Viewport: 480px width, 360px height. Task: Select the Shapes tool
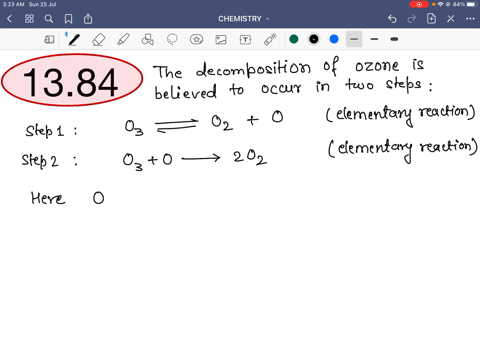tap(147, 40)
